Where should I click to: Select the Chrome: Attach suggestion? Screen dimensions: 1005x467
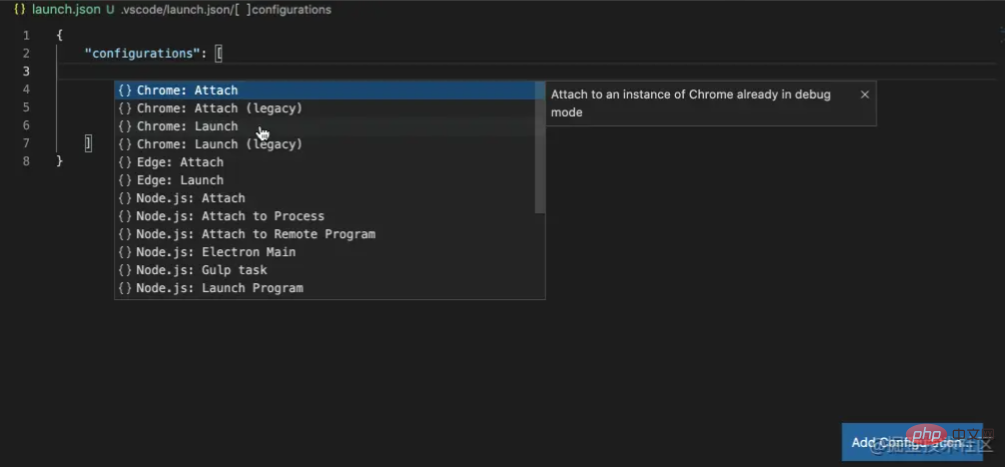[x=187, y=90]
